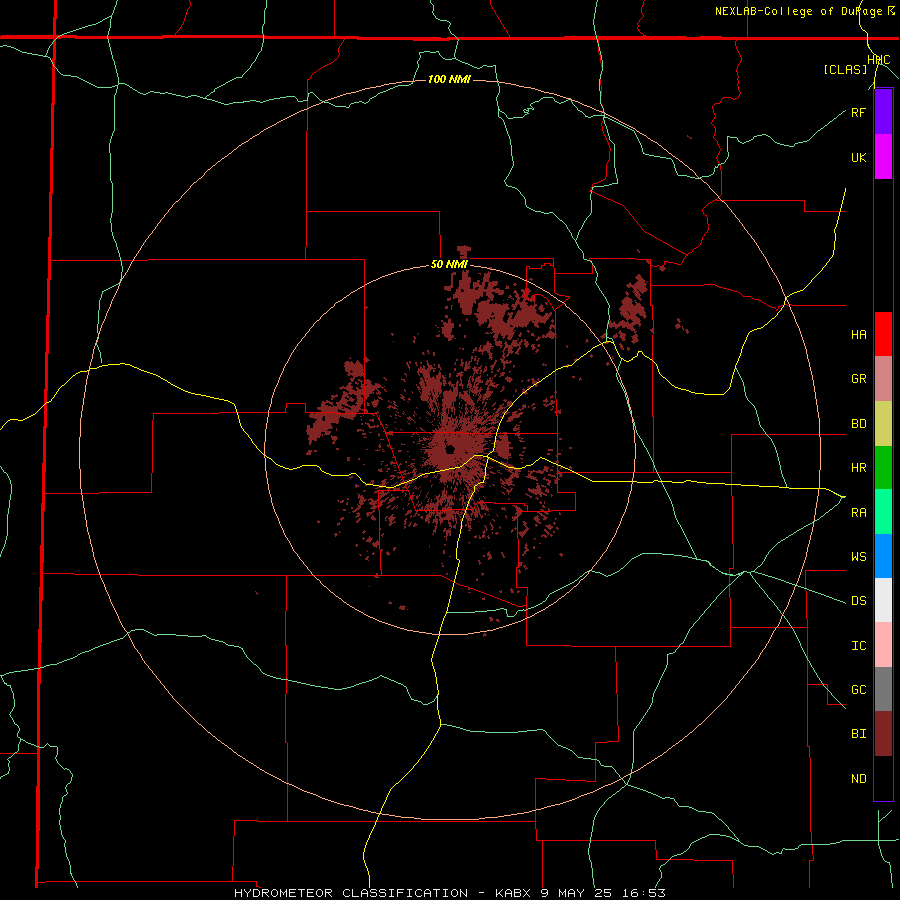
Task: Click the radar site center dot
Action: (x=452, y=449)
